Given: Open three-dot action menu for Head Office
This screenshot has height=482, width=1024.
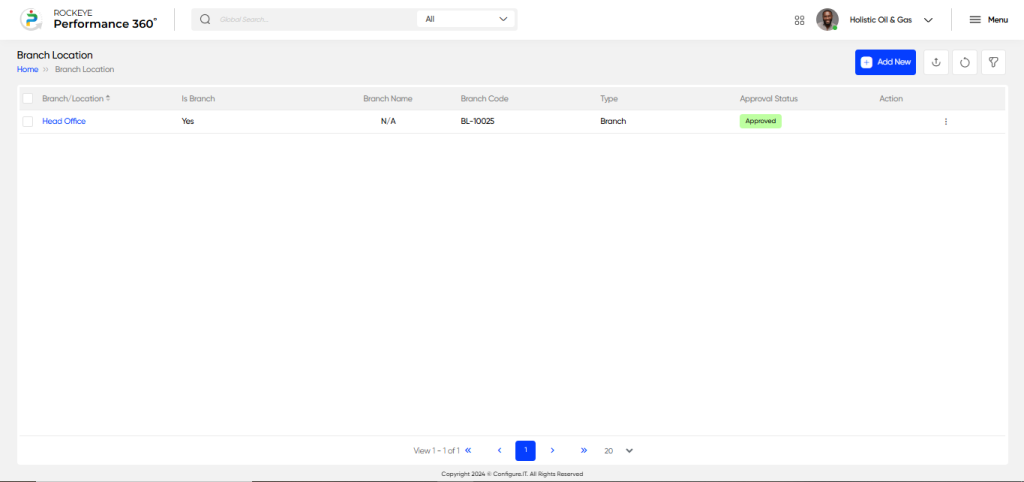Looking at the screenshot, I should [x=946, y=121].
